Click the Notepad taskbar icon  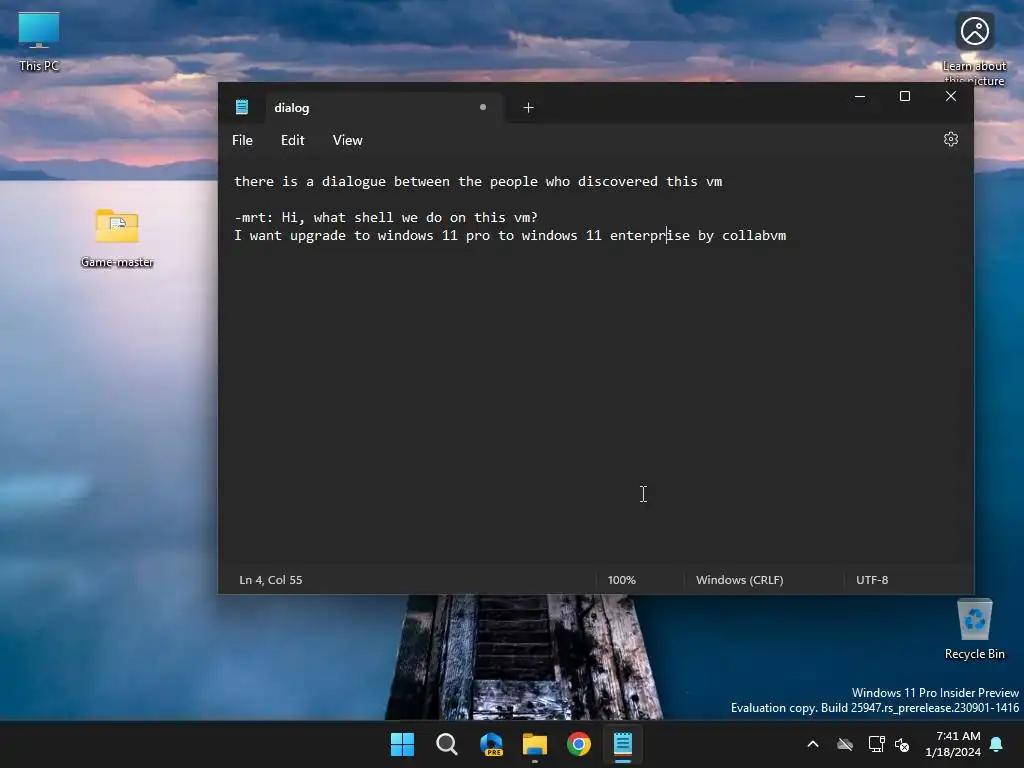pos(622,744)
